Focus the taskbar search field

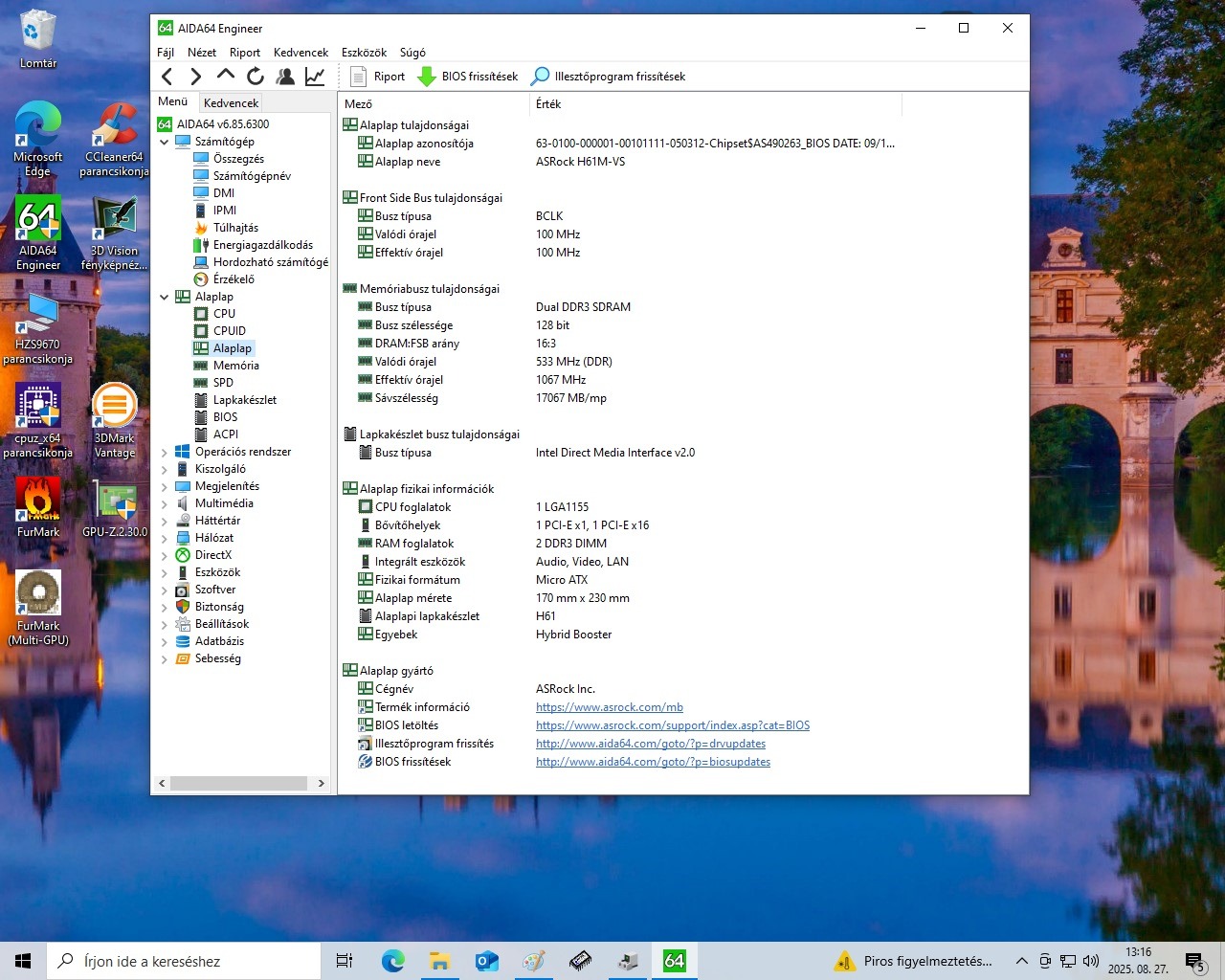[184, 961]
